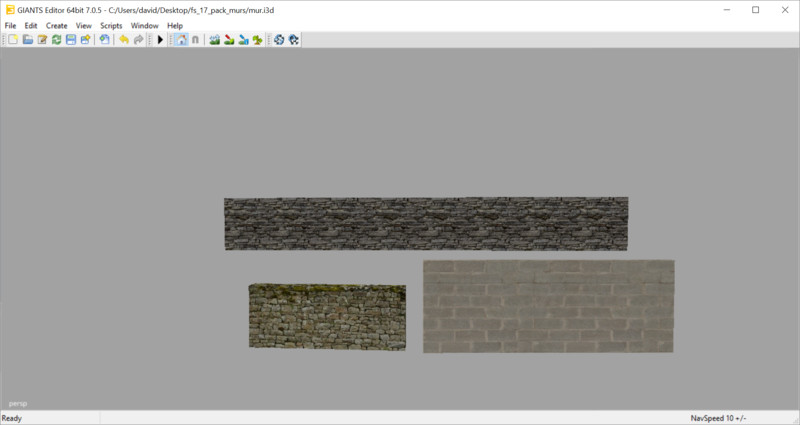Viewport: 800px width, 425px height.
Task: Click the Save floppy disk icon
Action: click(71, 40)
